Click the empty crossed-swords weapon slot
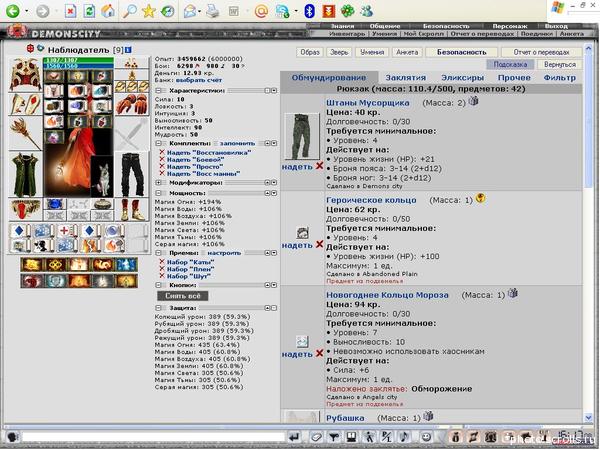 click(132, 134)
